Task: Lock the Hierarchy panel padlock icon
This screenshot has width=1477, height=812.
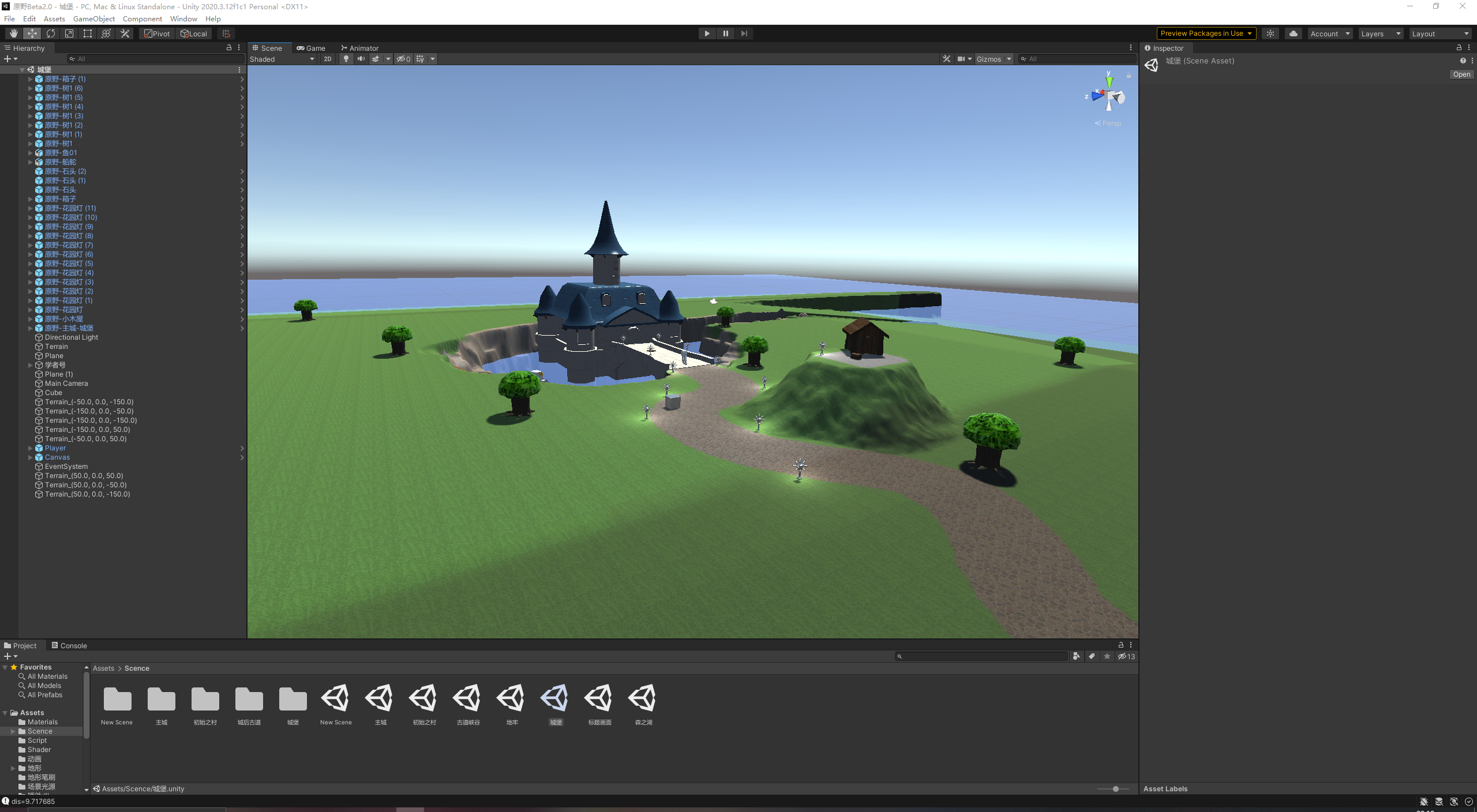Action: [x=229, y=48]
